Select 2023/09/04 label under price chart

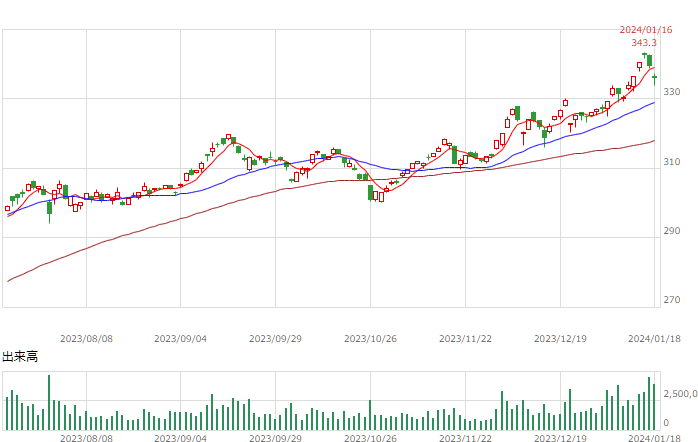180,339
